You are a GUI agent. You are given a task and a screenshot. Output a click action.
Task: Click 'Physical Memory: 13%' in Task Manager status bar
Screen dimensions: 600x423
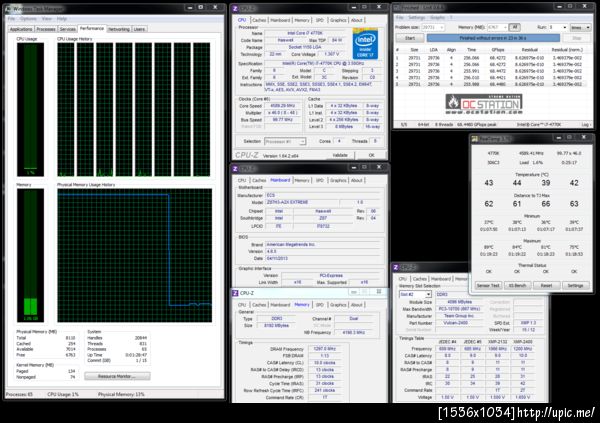121,394
